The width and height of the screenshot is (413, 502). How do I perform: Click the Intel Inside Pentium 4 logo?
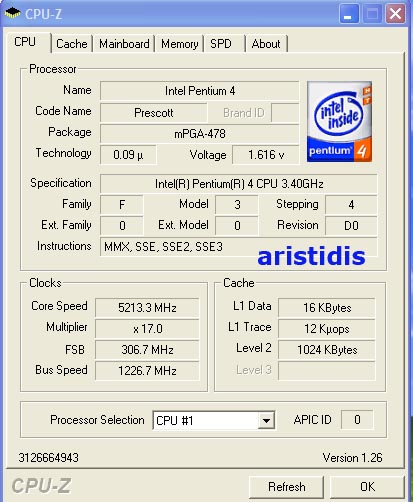(339, 122)
